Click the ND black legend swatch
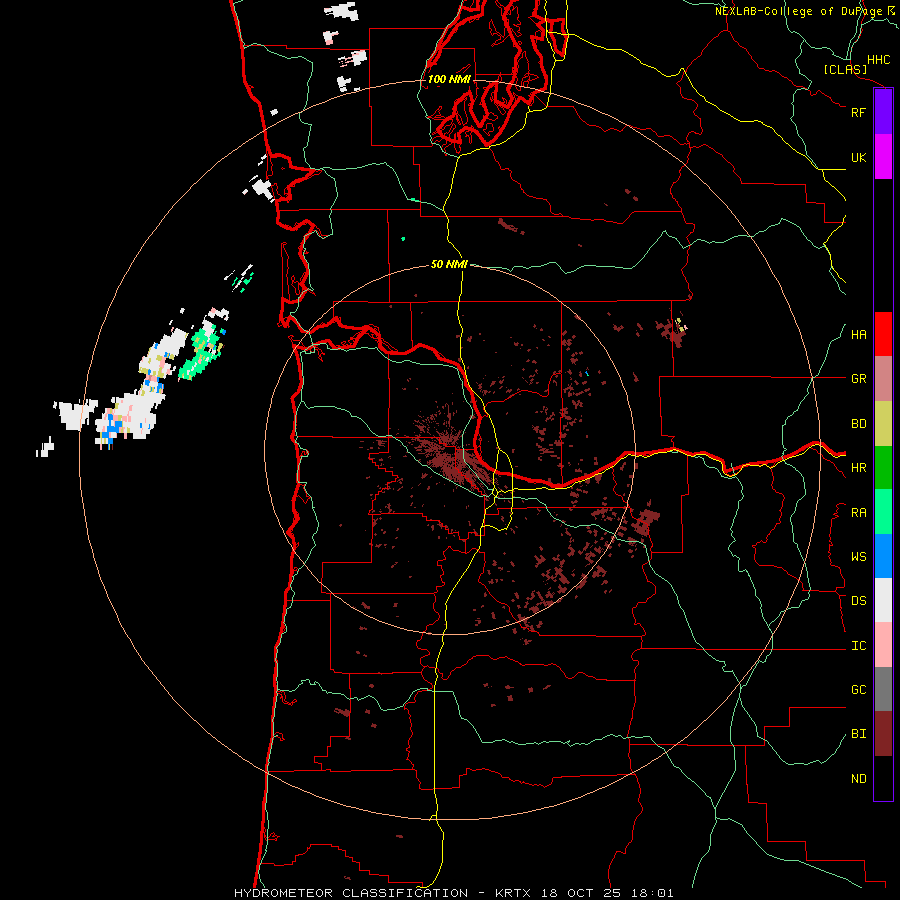 pos(883,778)
